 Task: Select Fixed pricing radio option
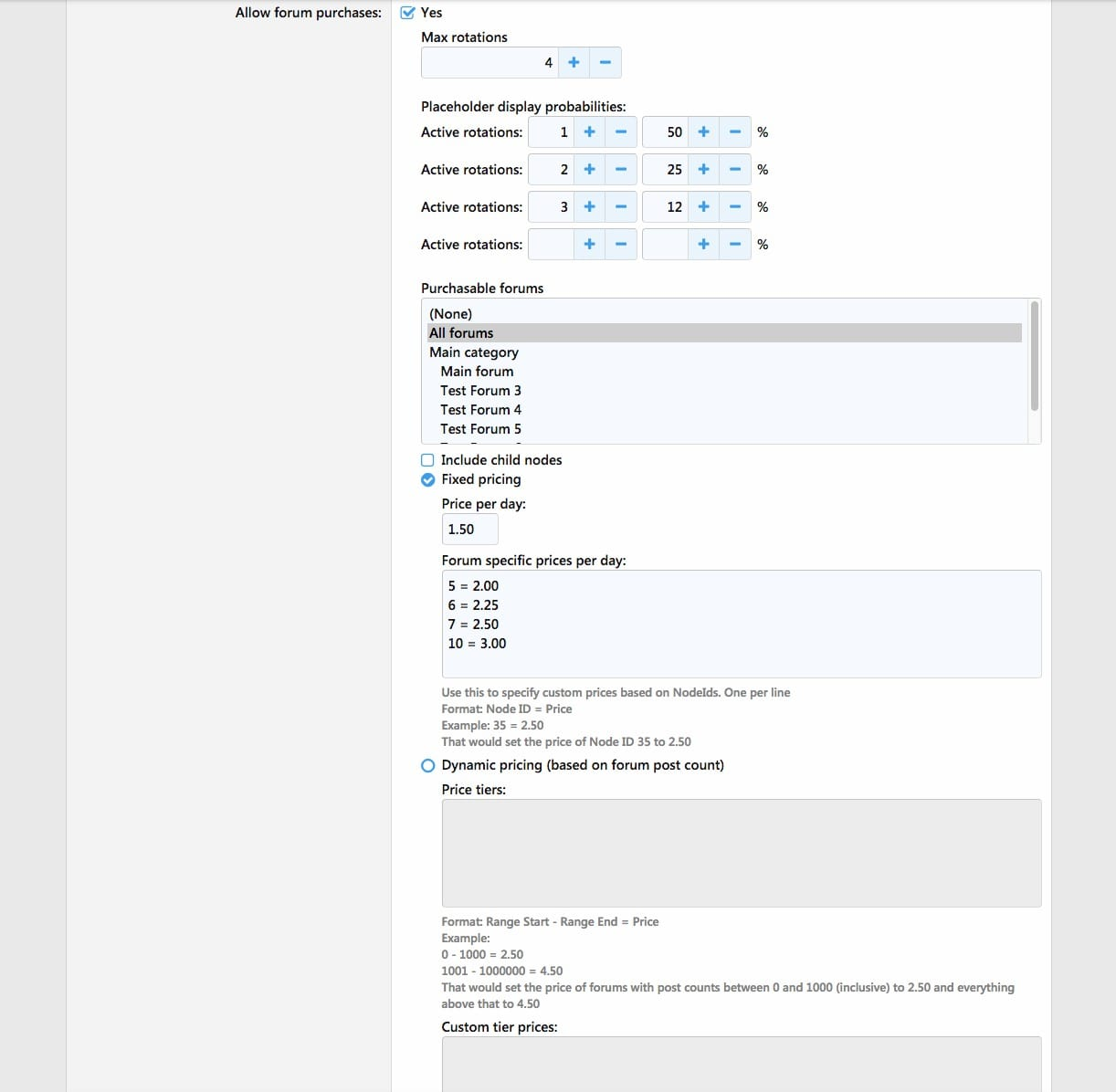coord(427,480)
